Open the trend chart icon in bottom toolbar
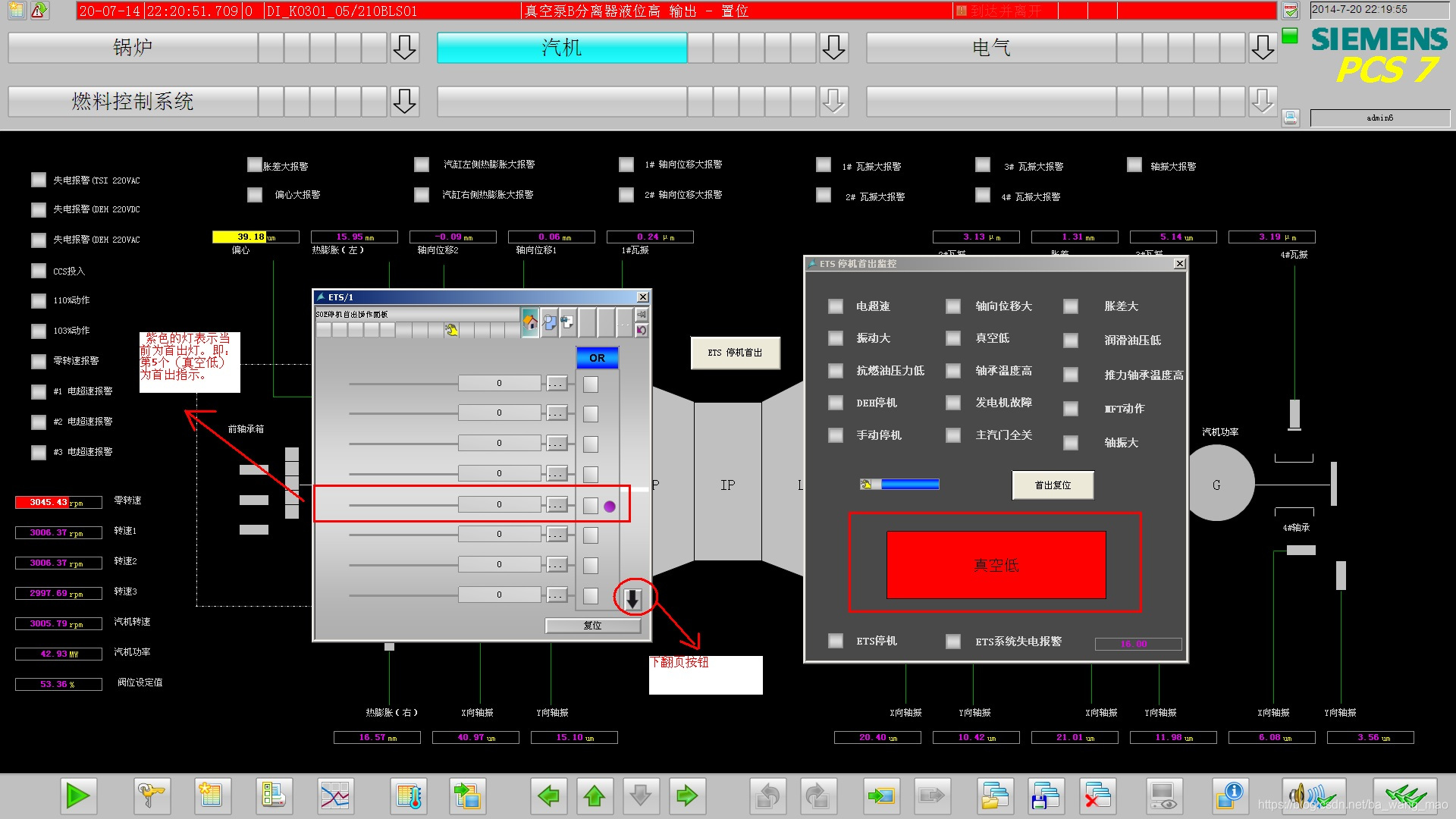 [334, 795]
